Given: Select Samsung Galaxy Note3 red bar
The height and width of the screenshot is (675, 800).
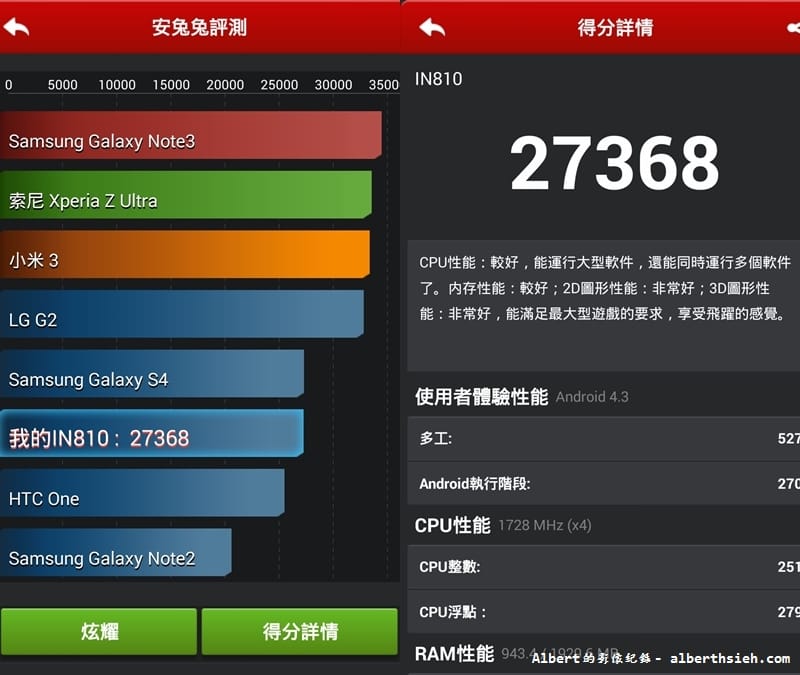Looking at the screenshot, I should pyautogui.click(x=191, y=135).
